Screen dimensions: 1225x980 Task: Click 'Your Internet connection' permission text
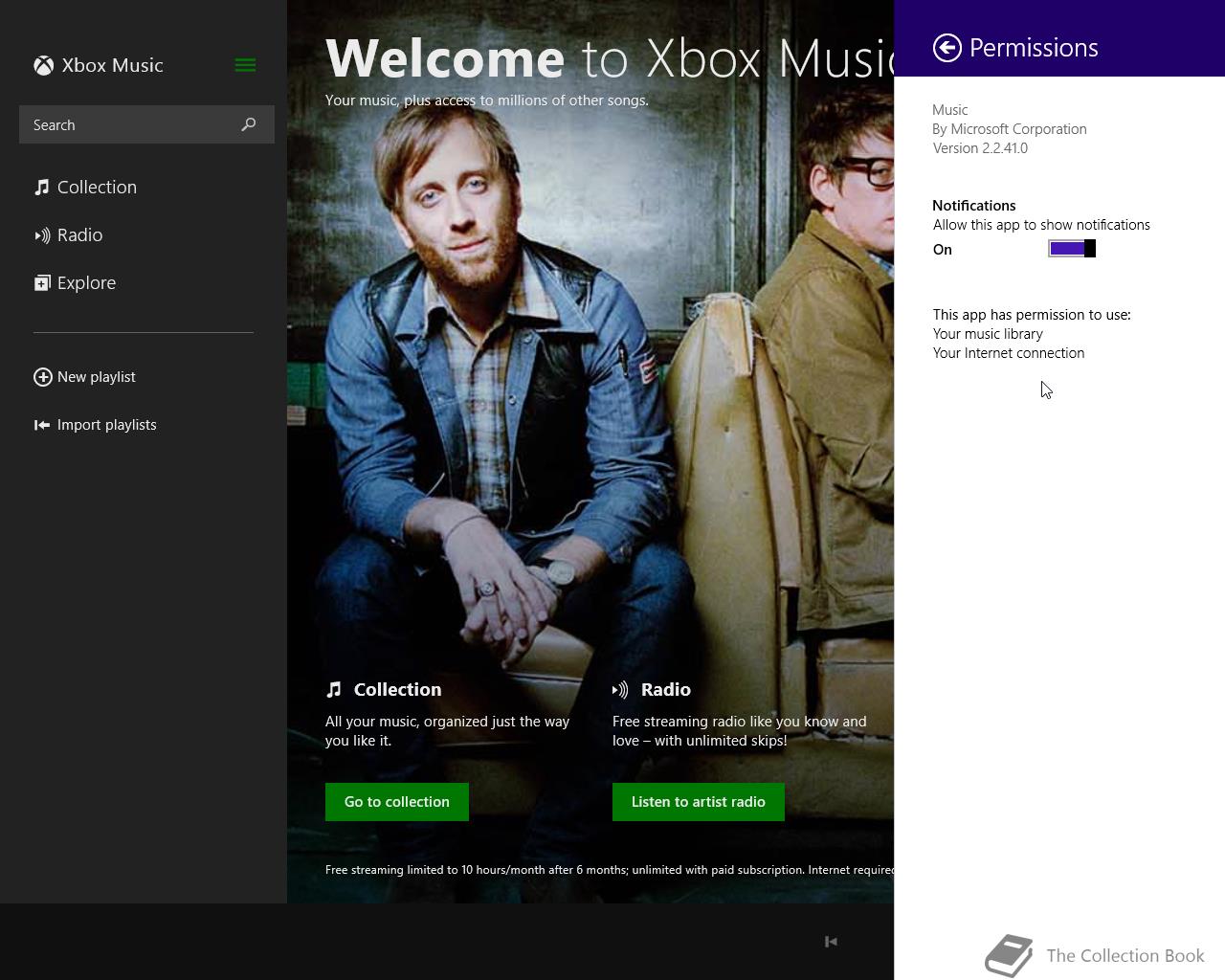(x=1009, y=353)
